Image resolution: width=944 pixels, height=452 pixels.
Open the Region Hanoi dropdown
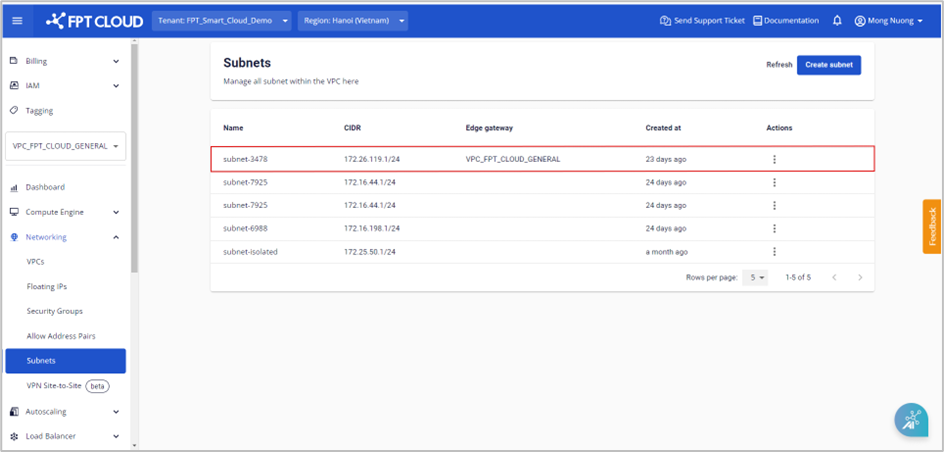click(x=352, y=20)
